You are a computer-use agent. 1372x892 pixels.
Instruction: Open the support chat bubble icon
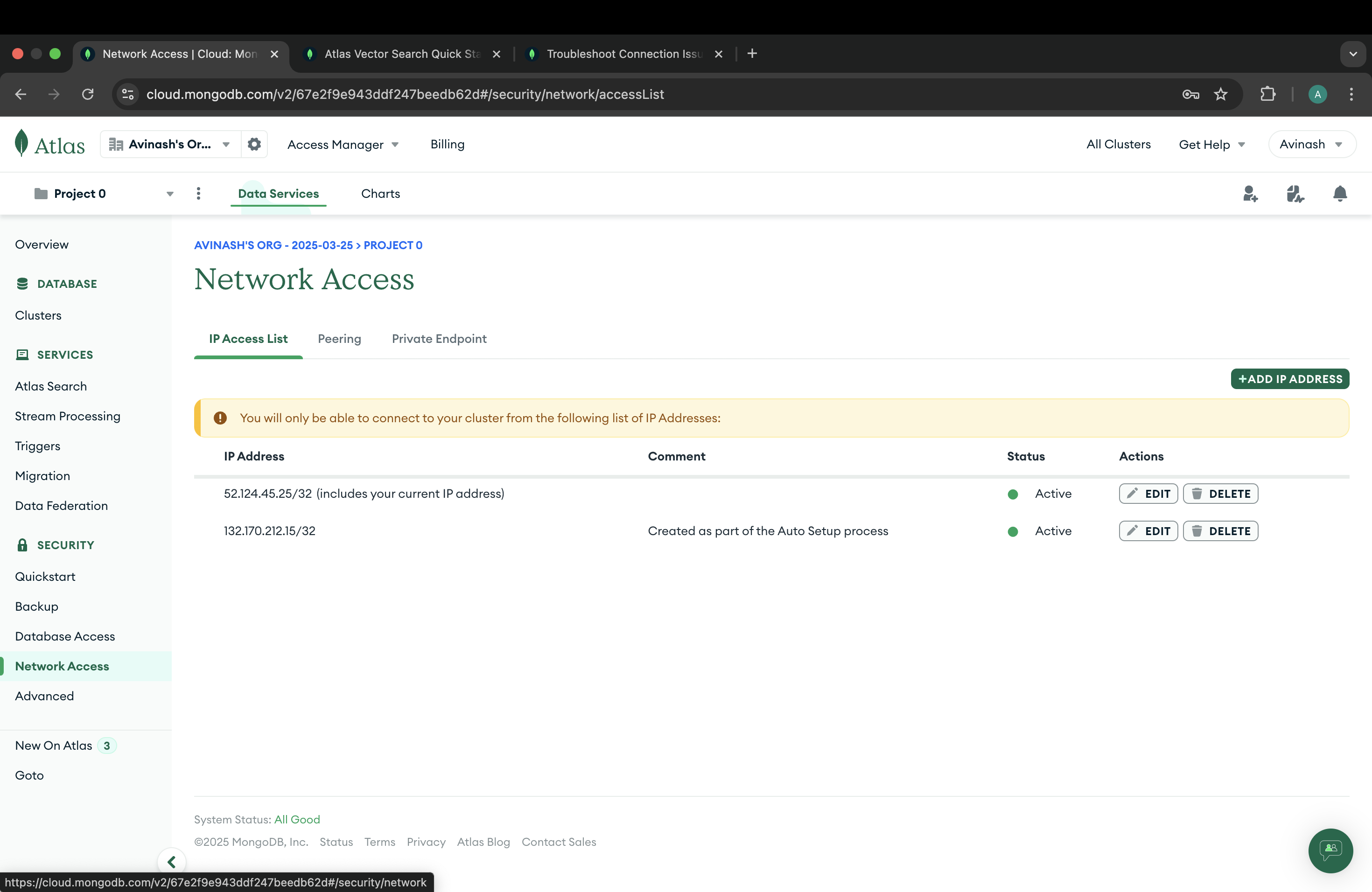coord(1330,850)
